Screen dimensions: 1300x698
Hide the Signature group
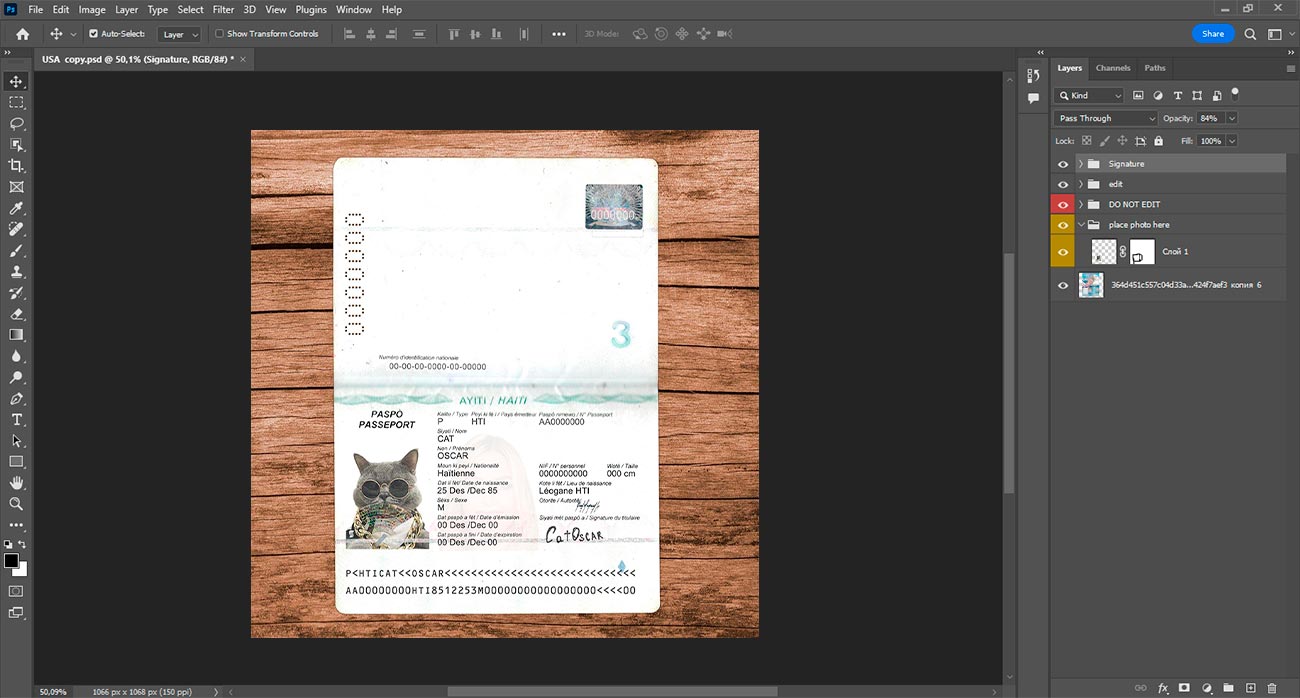[1063, 164]
